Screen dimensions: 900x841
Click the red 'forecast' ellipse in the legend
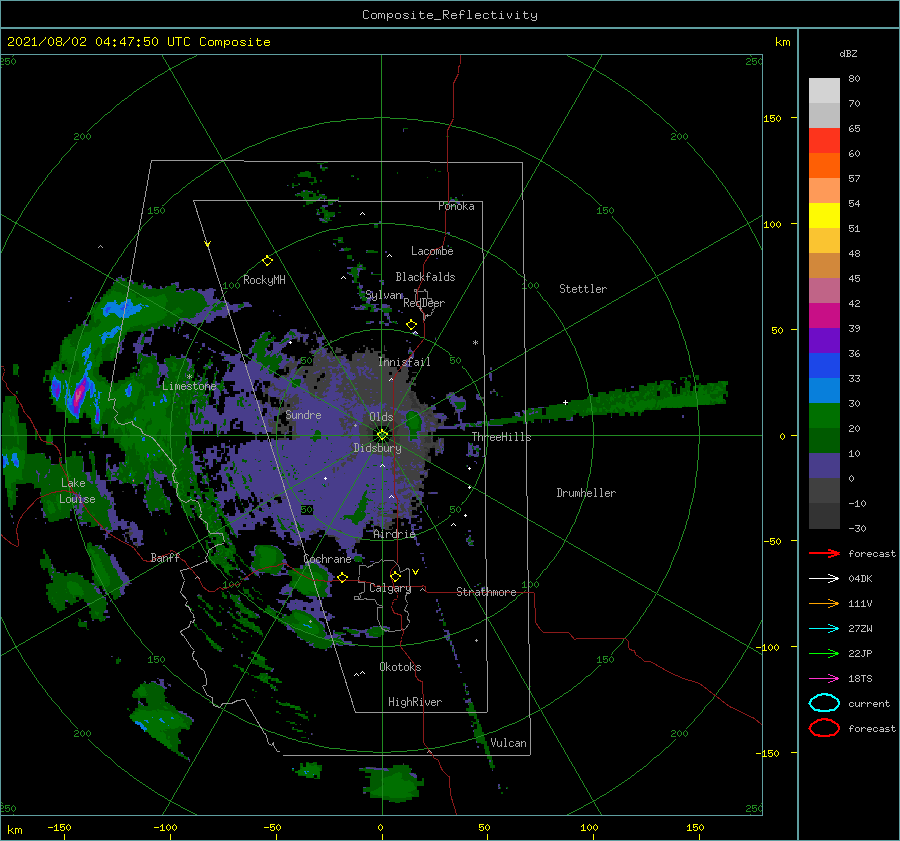pos(824,728)
